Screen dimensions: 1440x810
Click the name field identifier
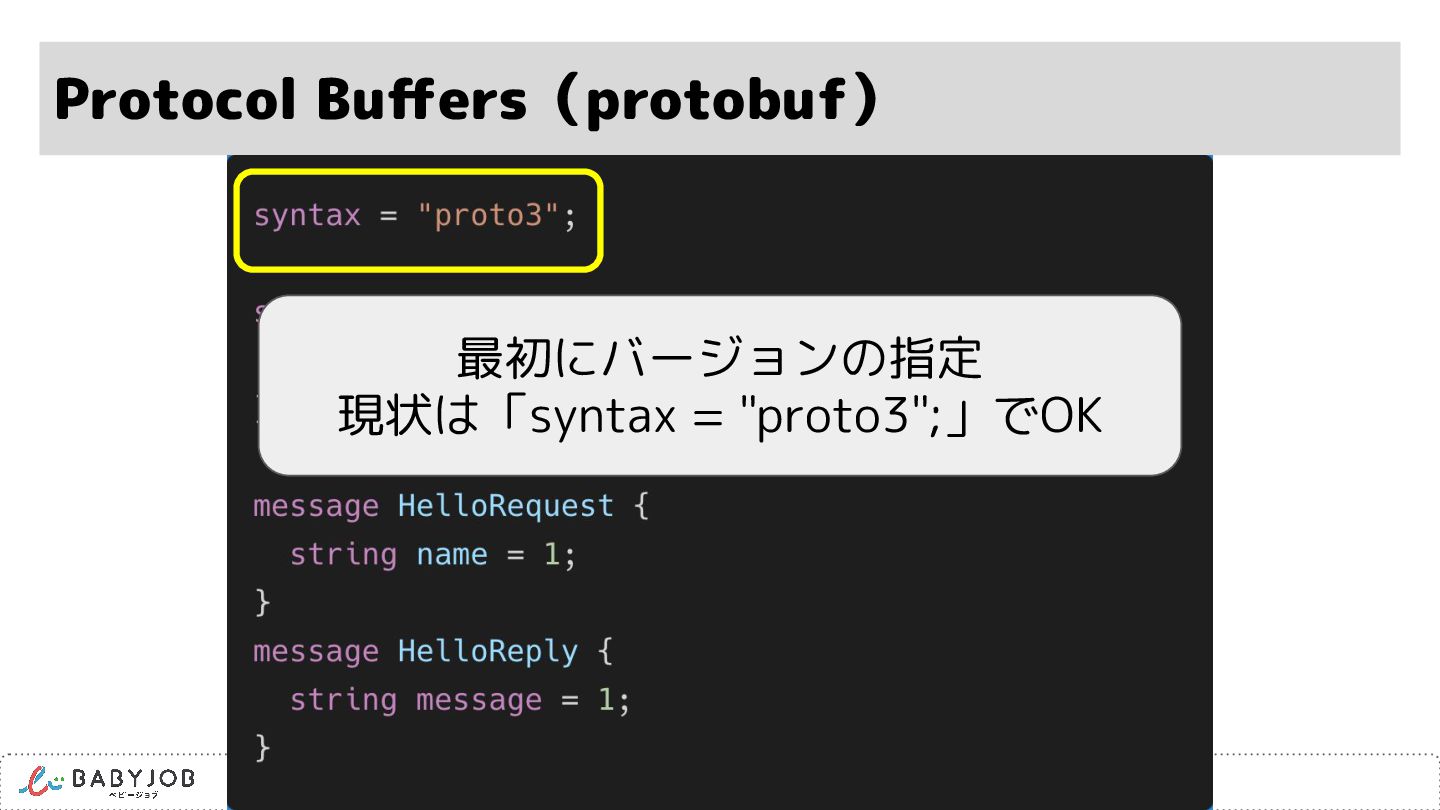[x=452, y=554]
